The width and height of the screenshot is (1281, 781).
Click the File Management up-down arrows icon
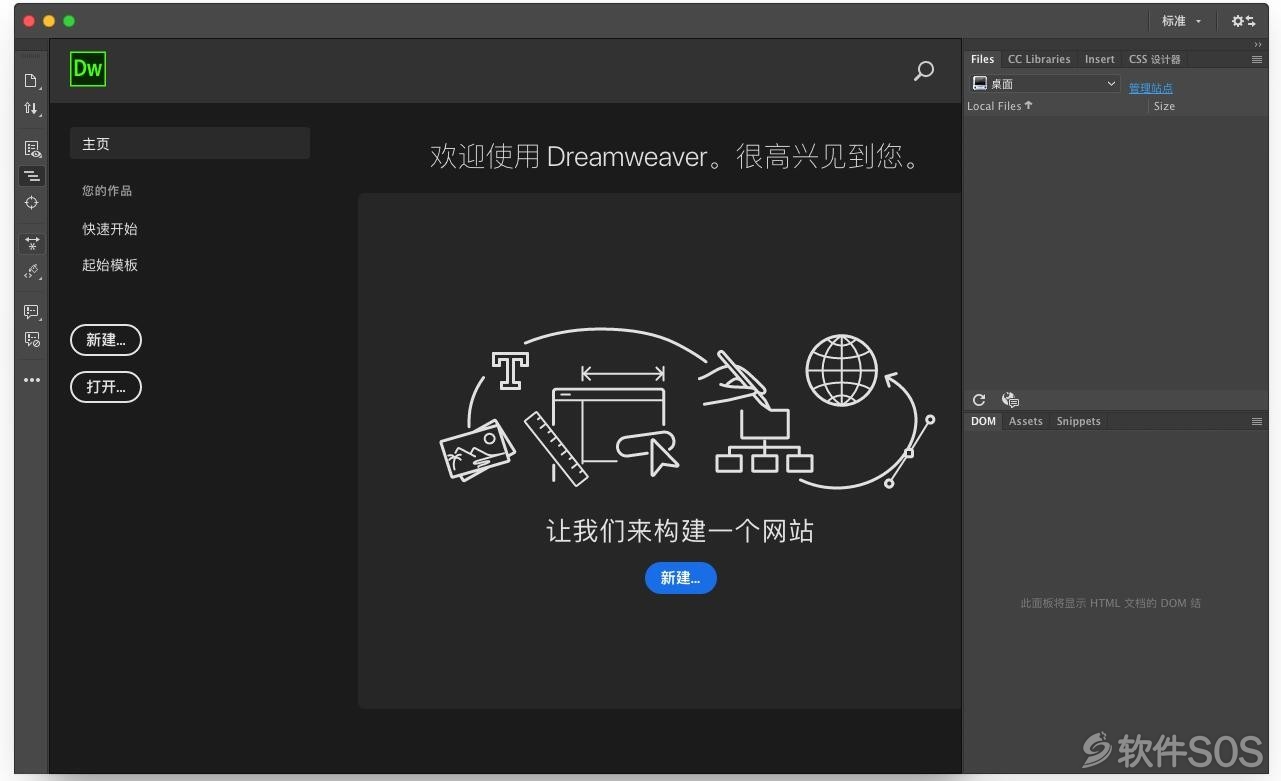(x=32, y=108)
